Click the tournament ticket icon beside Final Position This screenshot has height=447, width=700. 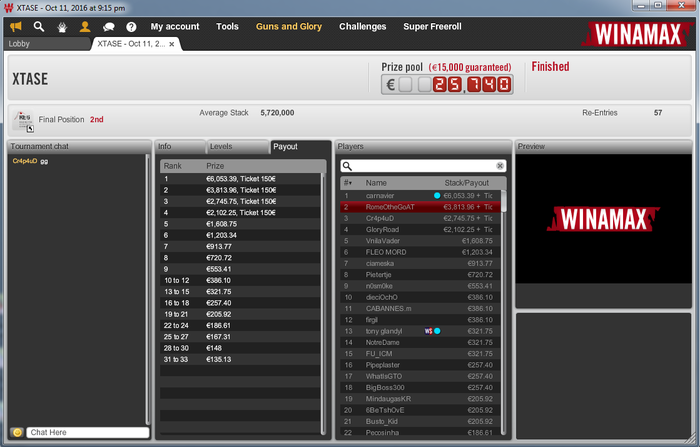click(x=23, y=121)
